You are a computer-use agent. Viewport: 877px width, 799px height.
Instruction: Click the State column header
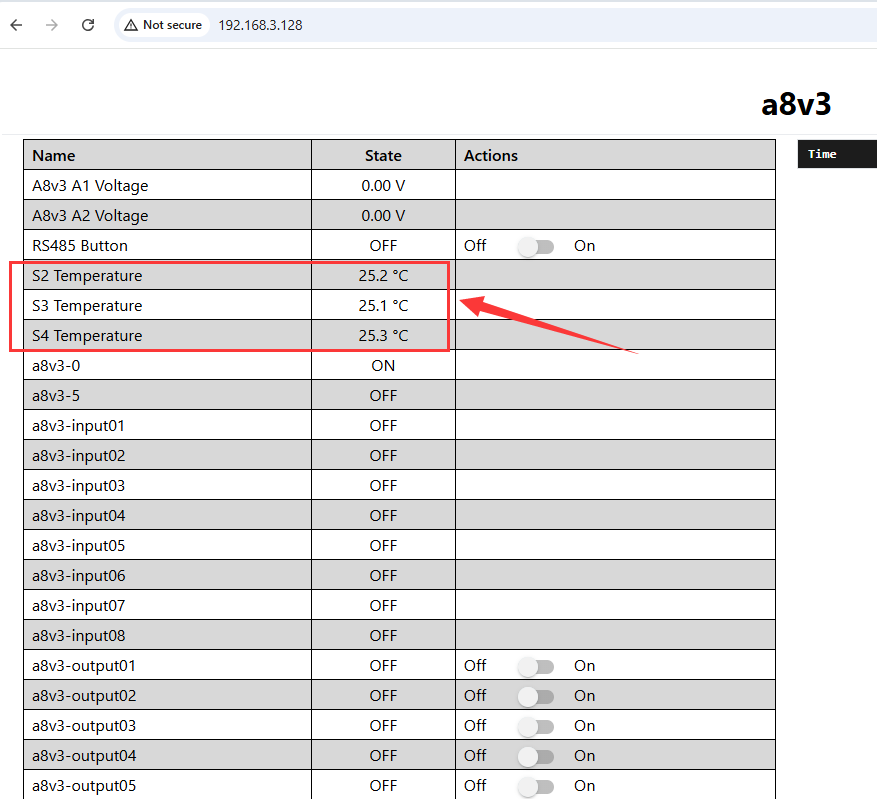pyautogui.click(x=383, y=155)
